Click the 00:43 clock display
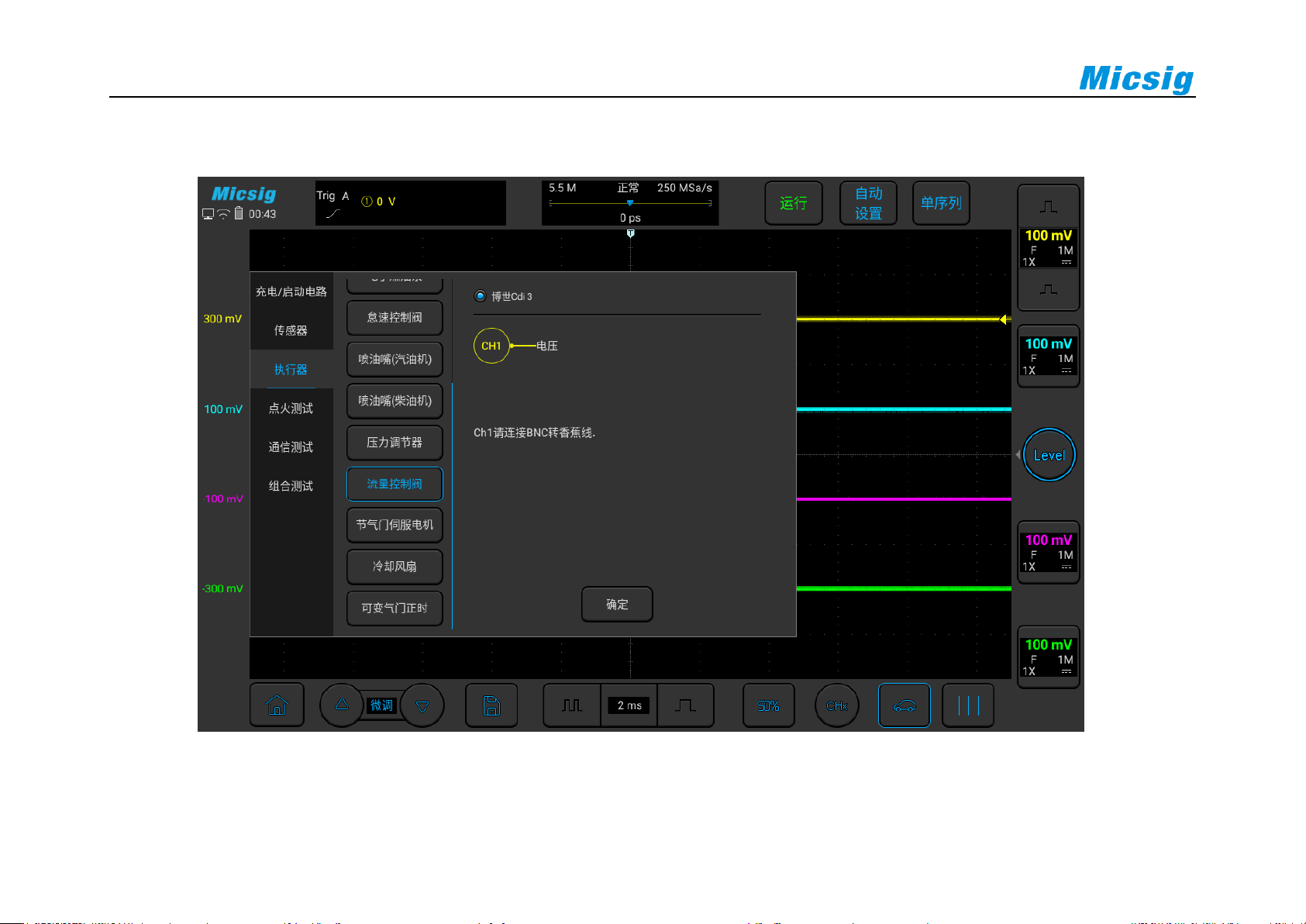Image resolution: width=1306 pixels, height=924 pixels. tap(262, 214)
